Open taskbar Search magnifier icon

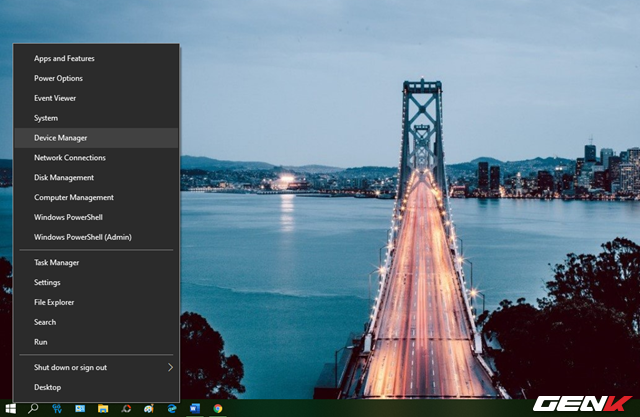33,408
